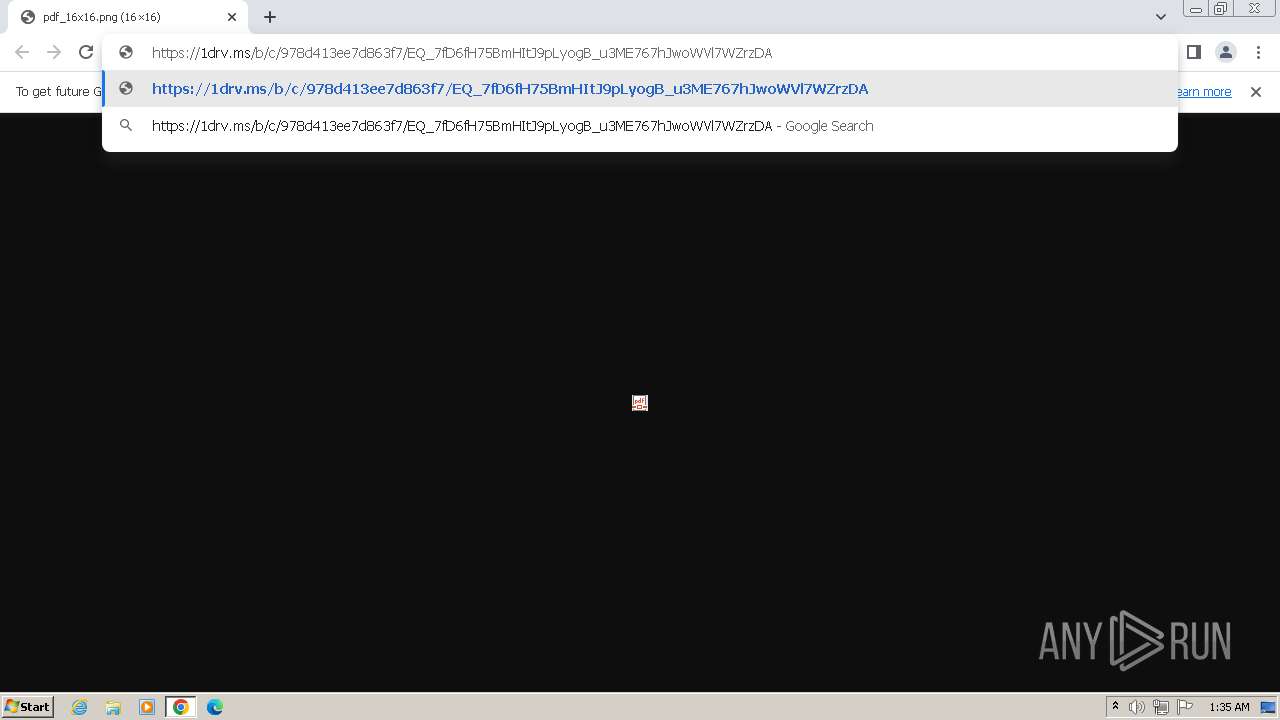Click the Show desktop button
Image resolution: width=1280 pixels, height=720 pixels.
(x=1268, y=707)
